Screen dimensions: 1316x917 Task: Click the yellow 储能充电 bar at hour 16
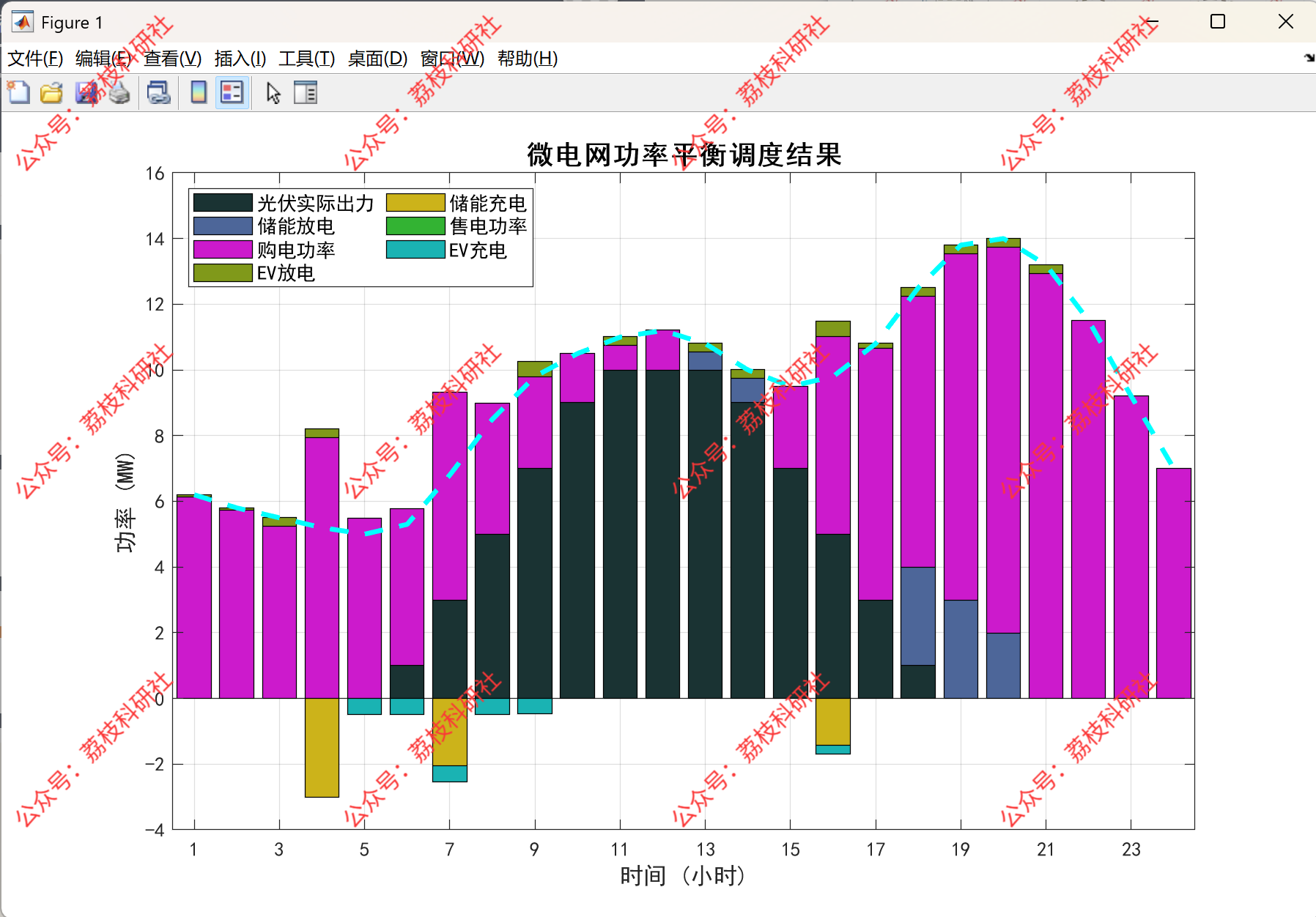point(833,721)
